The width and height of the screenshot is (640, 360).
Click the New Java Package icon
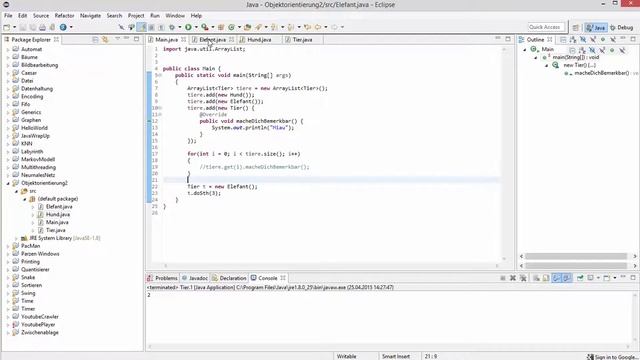[221, 27]
